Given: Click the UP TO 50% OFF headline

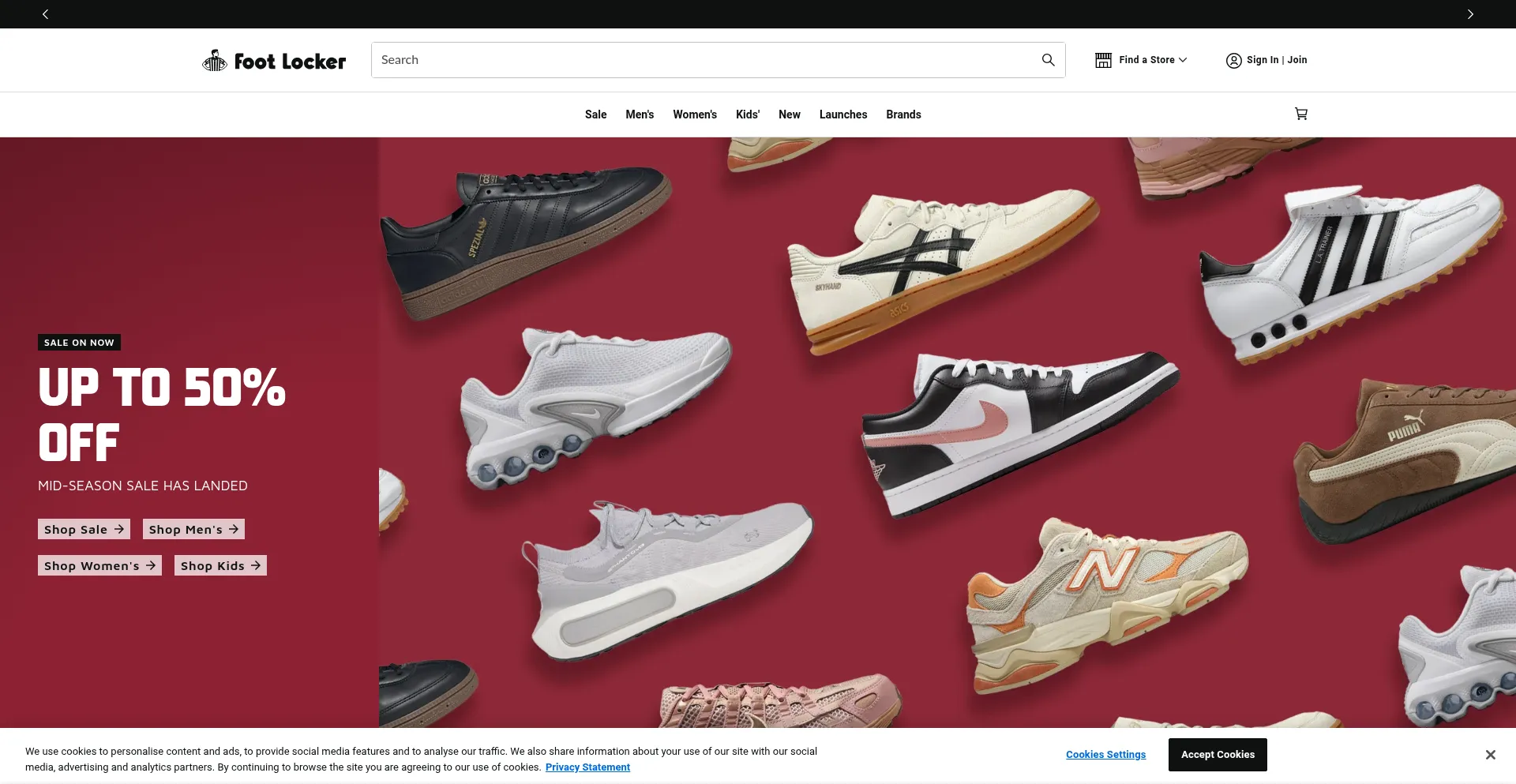Looking at the screenshot, I should [x=162, y=415].
